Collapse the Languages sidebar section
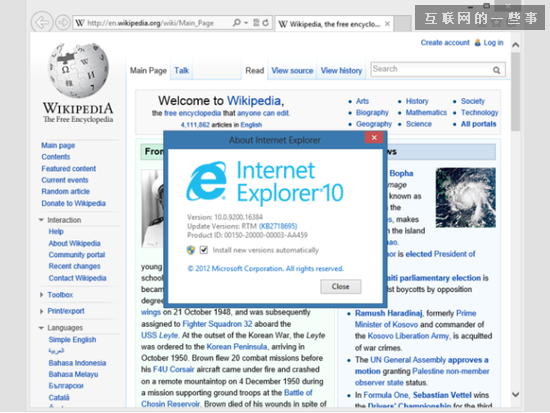Image resolution: width=550 pixels, height=413 pixels. coord(41,328)
